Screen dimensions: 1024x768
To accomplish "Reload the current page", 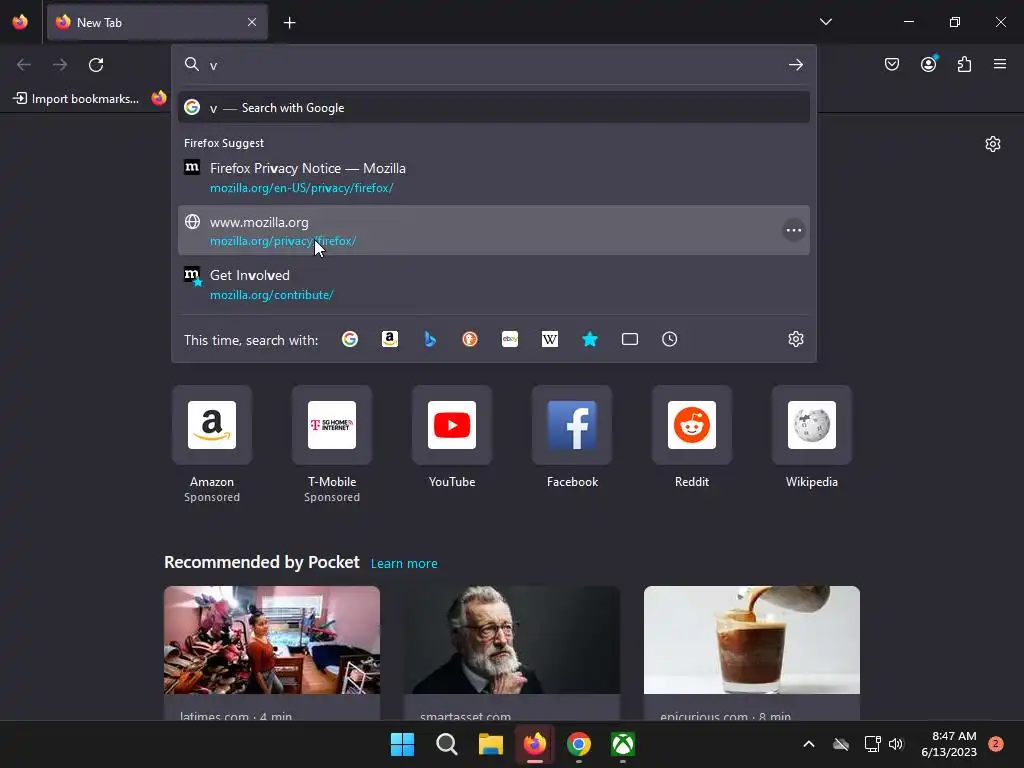I will click(x=96, y=65).
